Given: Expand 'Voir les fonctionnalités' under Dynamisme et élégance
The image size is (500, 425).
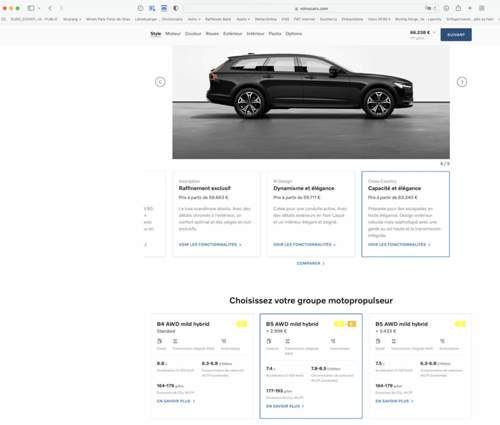Looking at the screenshot, I should (304, 245).
